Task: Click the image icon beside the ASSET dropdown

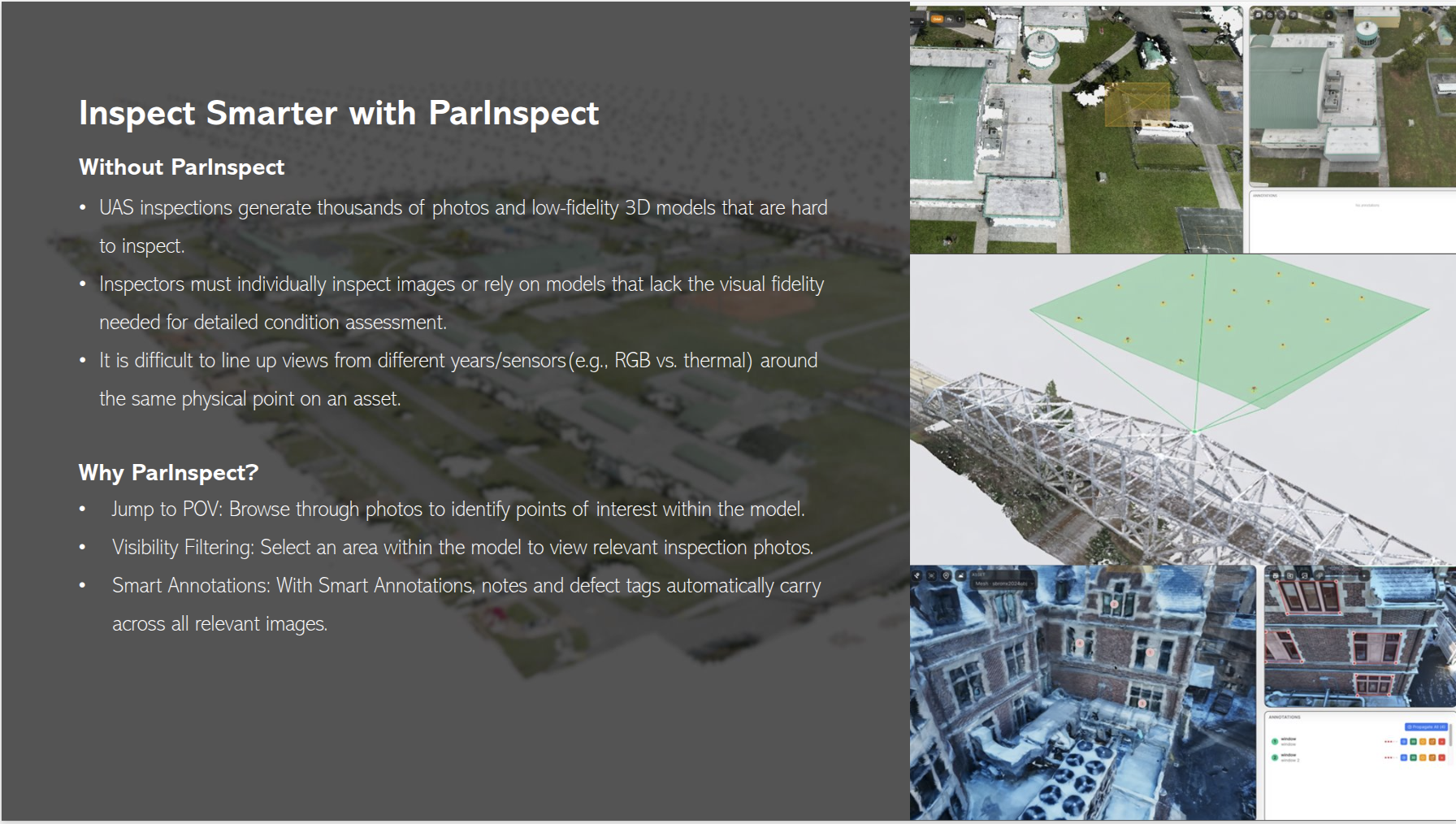Action: coord(961,575)
